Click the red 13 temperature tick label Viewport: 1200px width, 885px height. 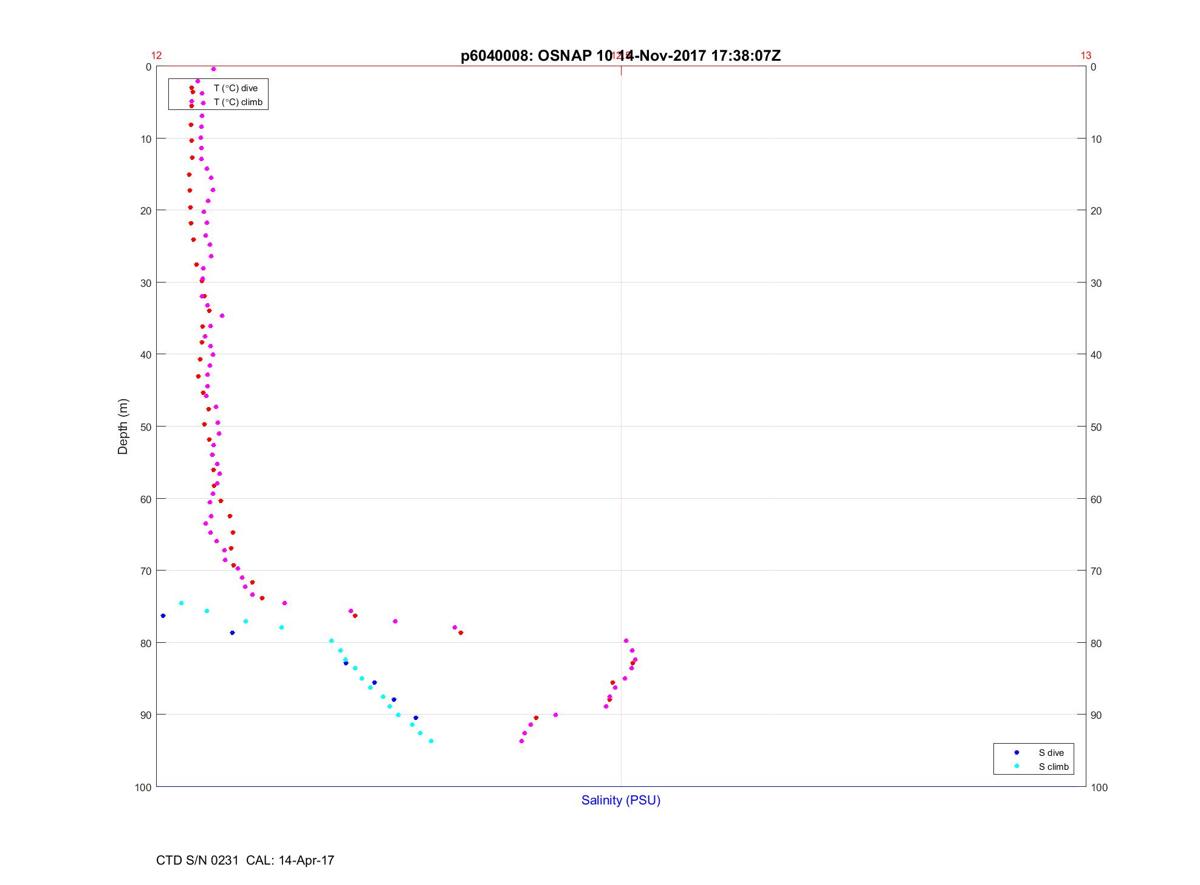pos(1086,56)
